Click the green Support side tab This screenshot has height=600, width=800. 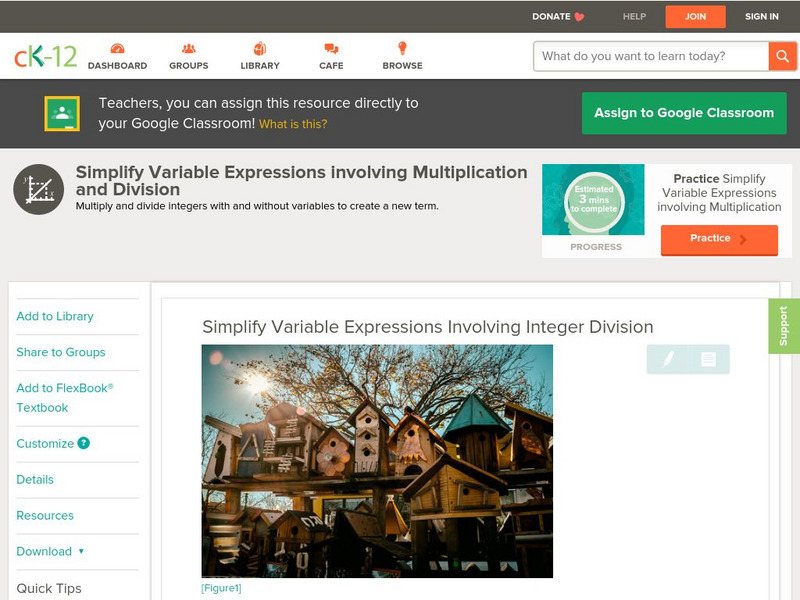pyautogui.click(x=784, y=326)
